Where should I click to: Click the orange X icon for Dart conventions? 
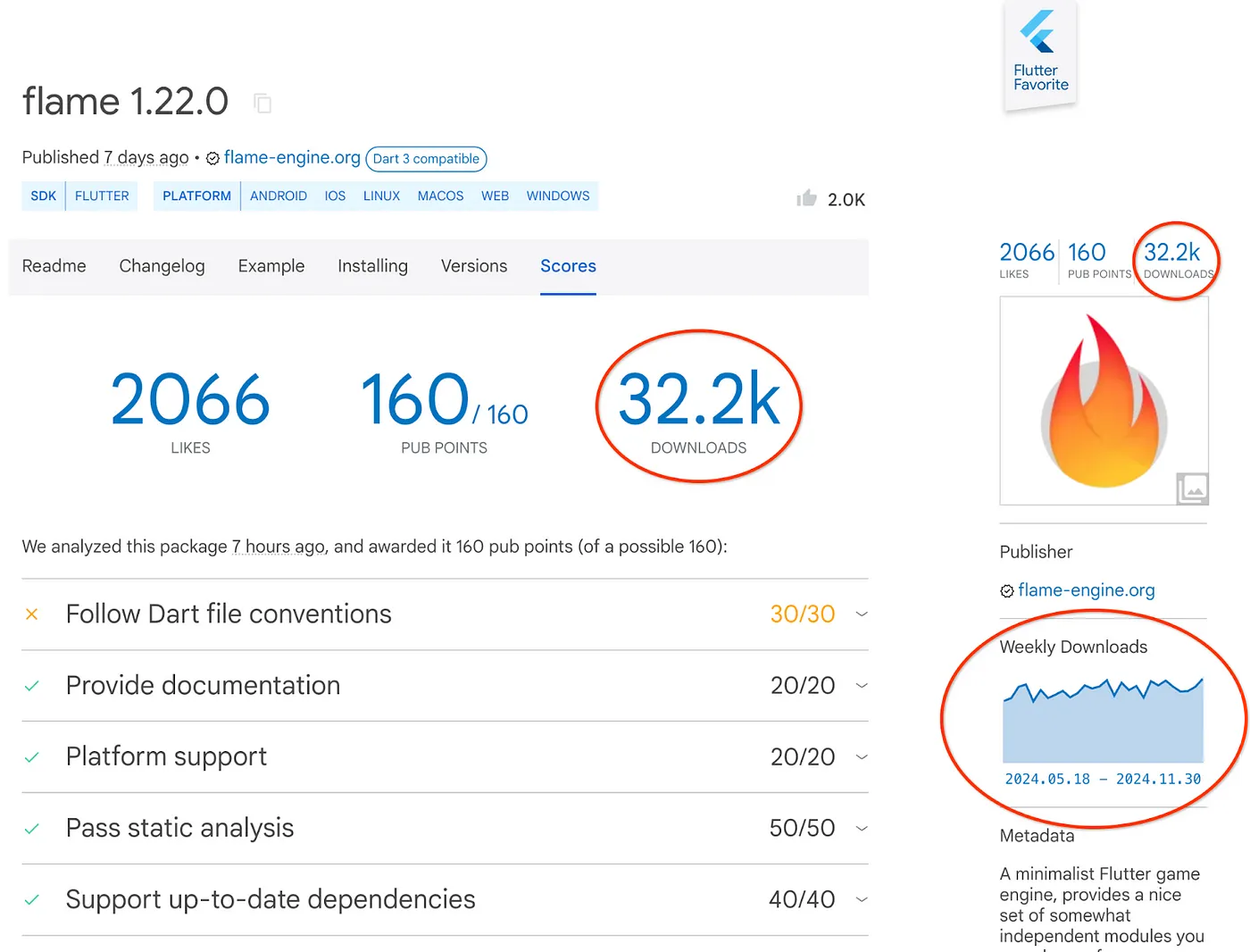click(x=32, y=614)
